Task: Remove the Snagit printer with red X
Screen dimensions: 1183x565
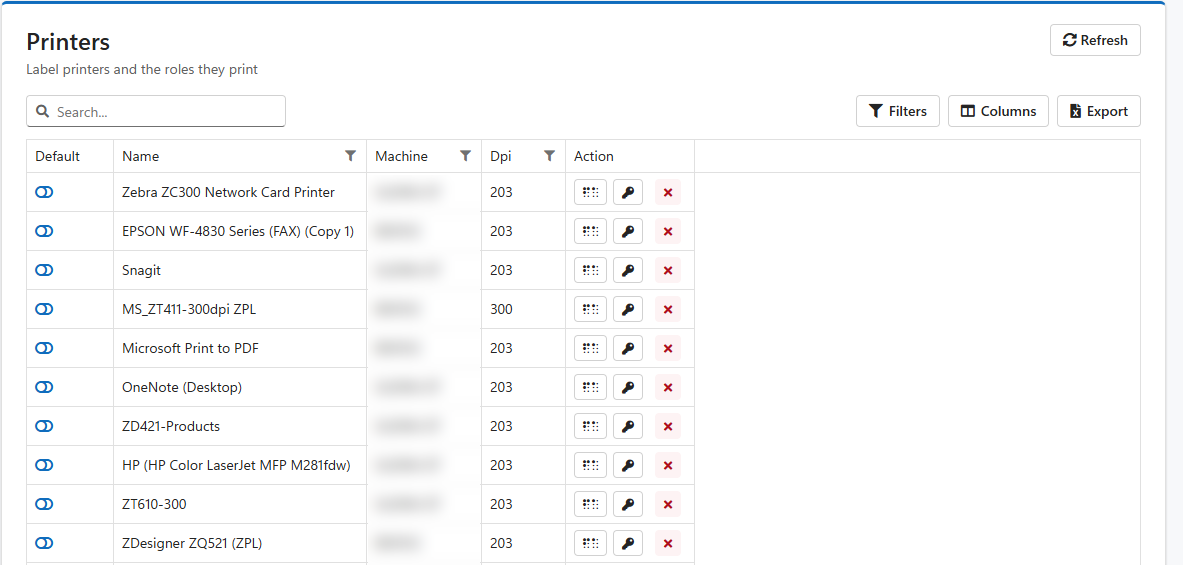Action: tap(668, 270)
